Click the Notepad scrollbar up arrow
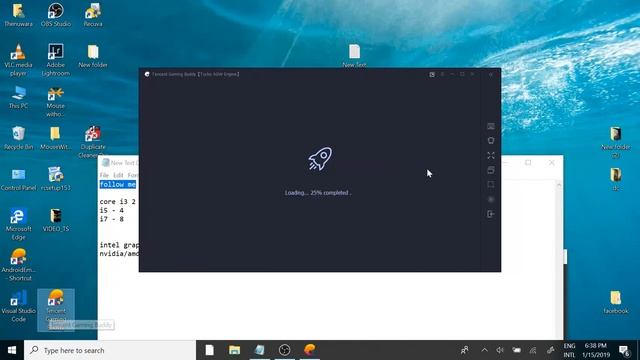This screenshot has width=640, height=360. [559, 185]
